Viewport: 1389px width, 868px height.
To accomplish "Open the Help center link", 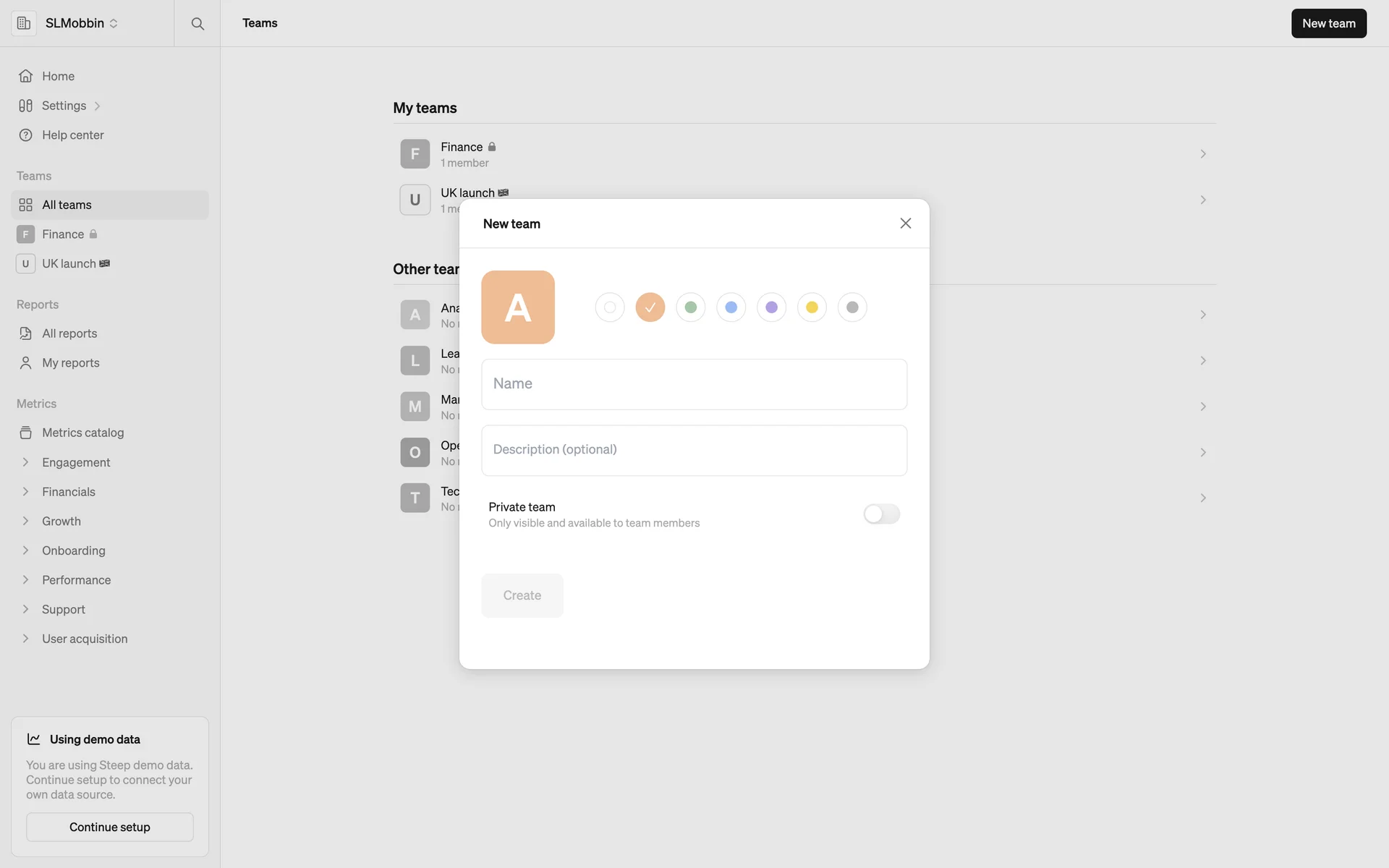I will click(x=72, y=135).
